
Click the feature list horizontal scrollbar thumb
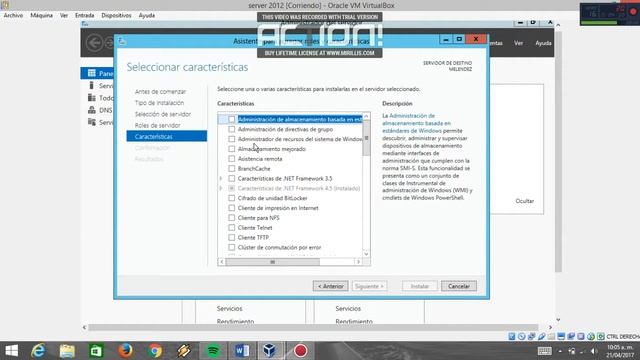click(273, 262)
